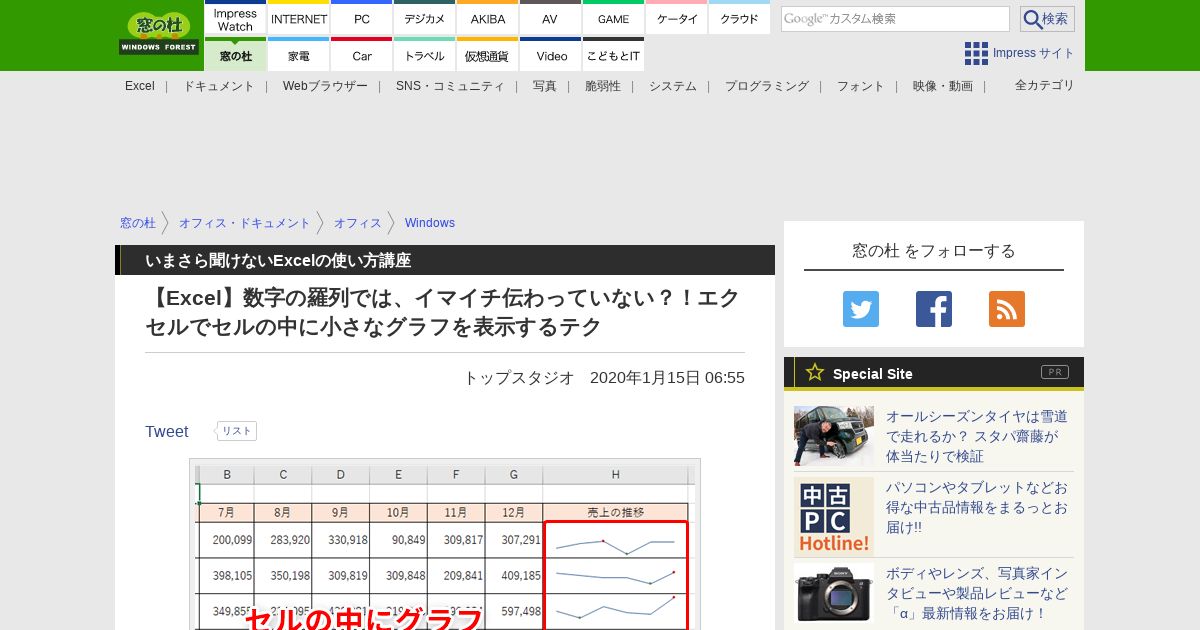
Task: Click the トップスタジオ author name
Action: tap(519, 378)
